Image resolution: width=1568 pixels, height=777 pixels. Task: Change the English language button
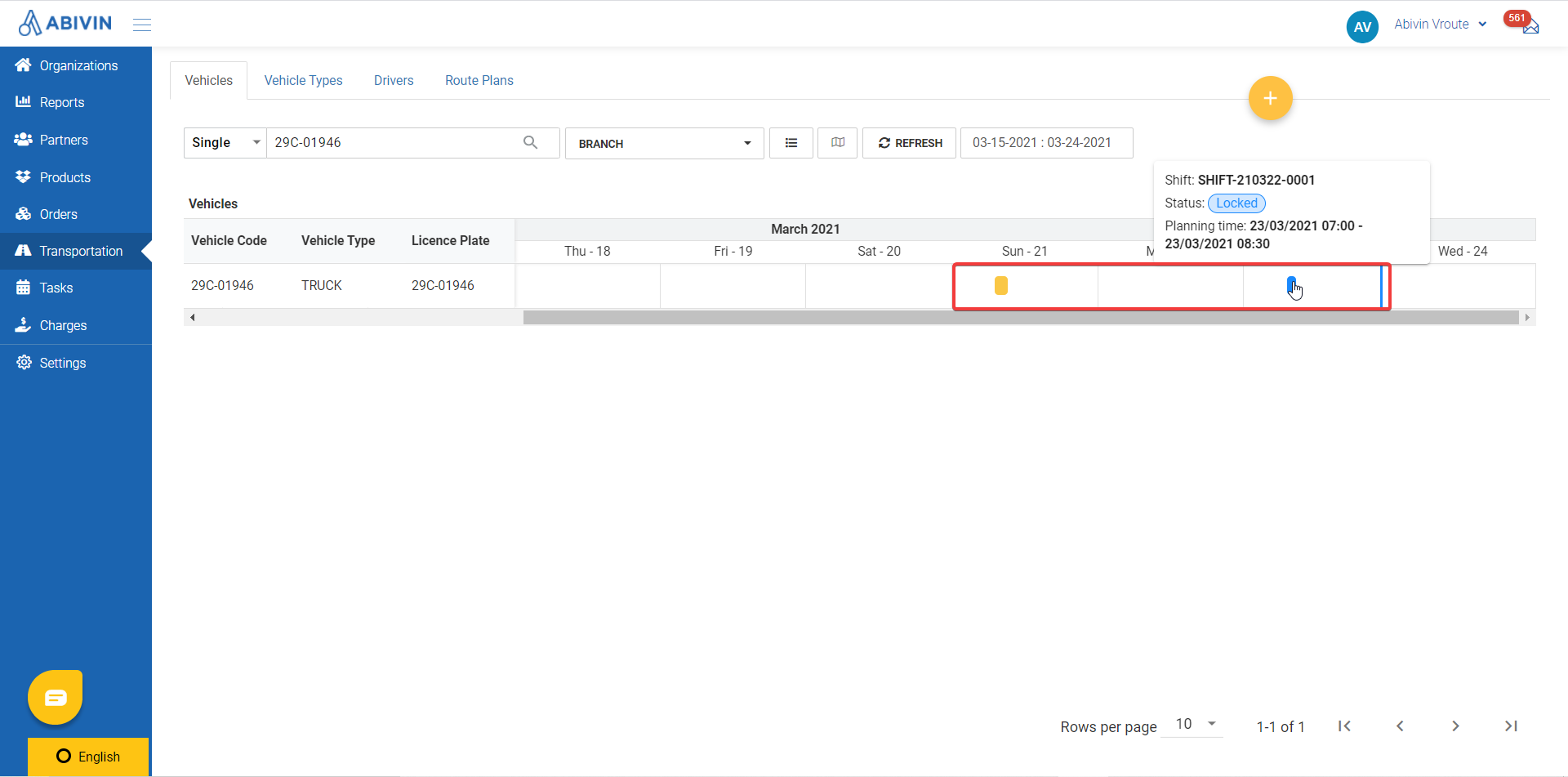[88, 757]
